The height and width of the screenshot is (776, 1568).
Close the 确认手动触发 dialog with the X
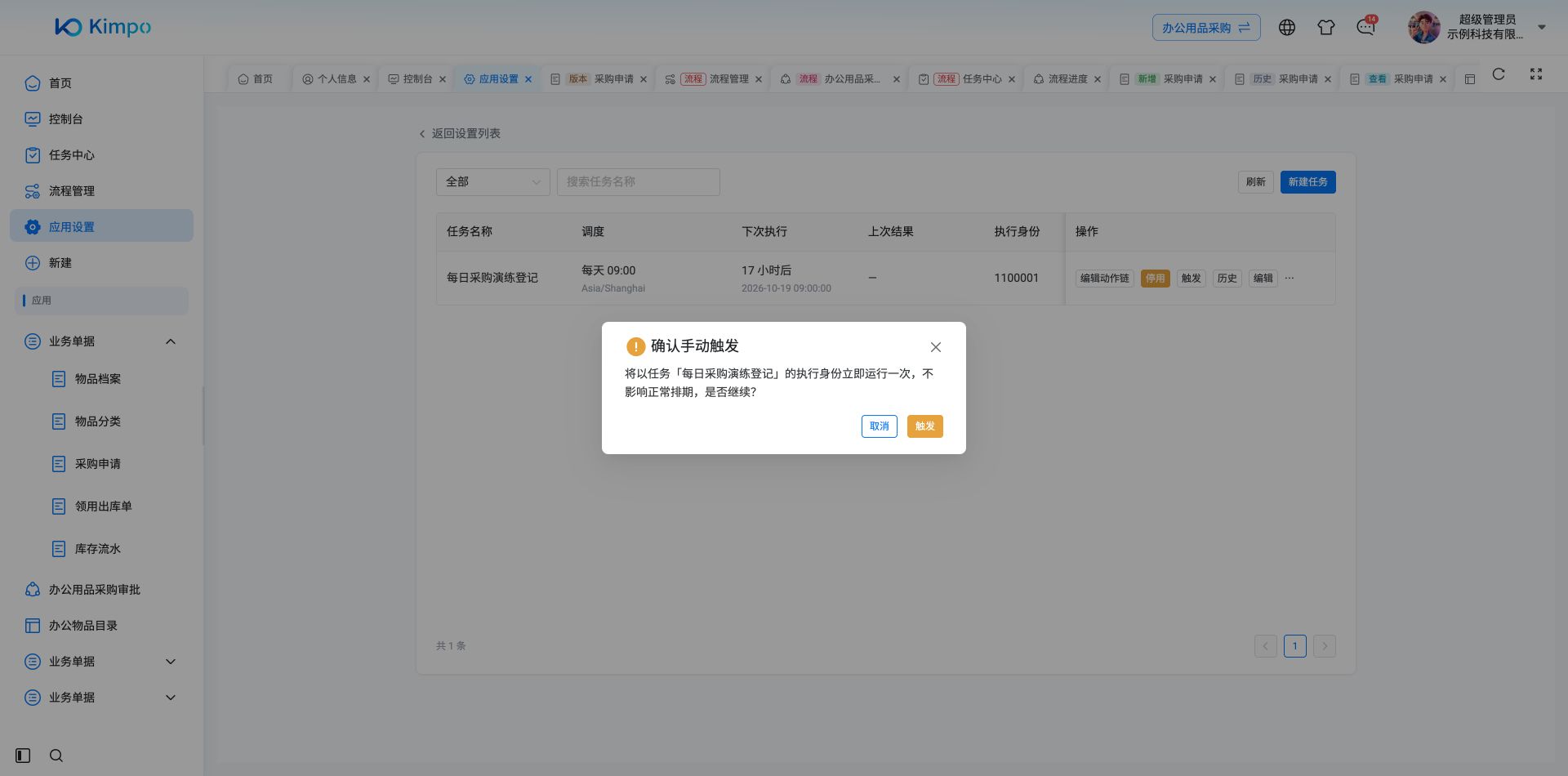[936, 347]
